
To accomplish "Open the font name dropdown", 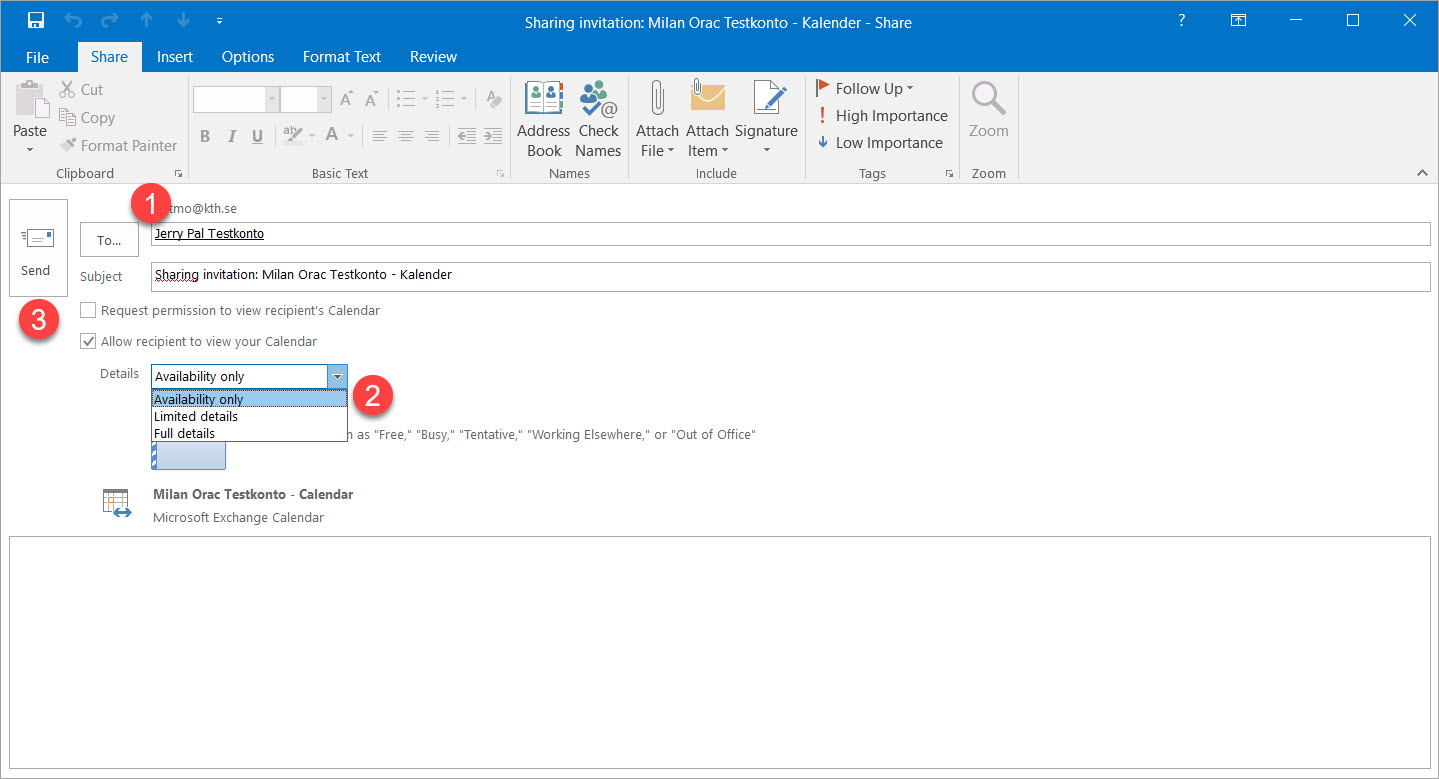I will click(272, 99).
